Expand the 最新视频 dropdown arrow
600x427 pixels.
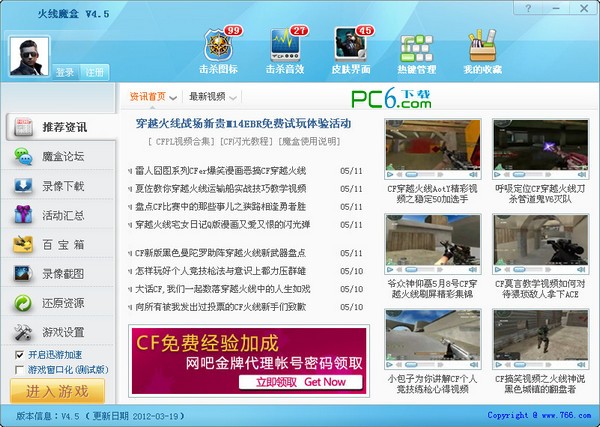(x=233, y=98)
